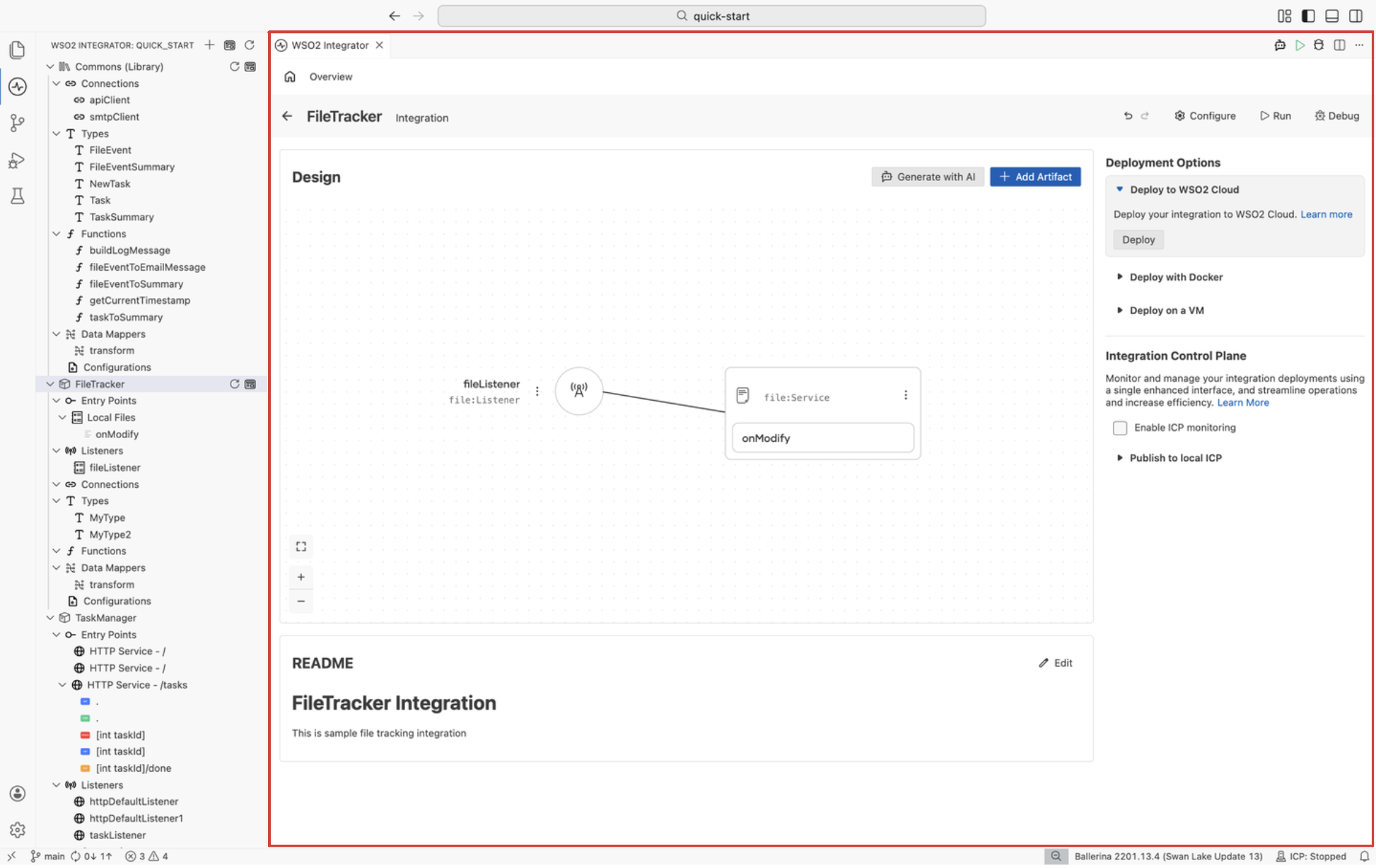
Task: Click Configure in header toolbar
Action: tap(1205, 116)
